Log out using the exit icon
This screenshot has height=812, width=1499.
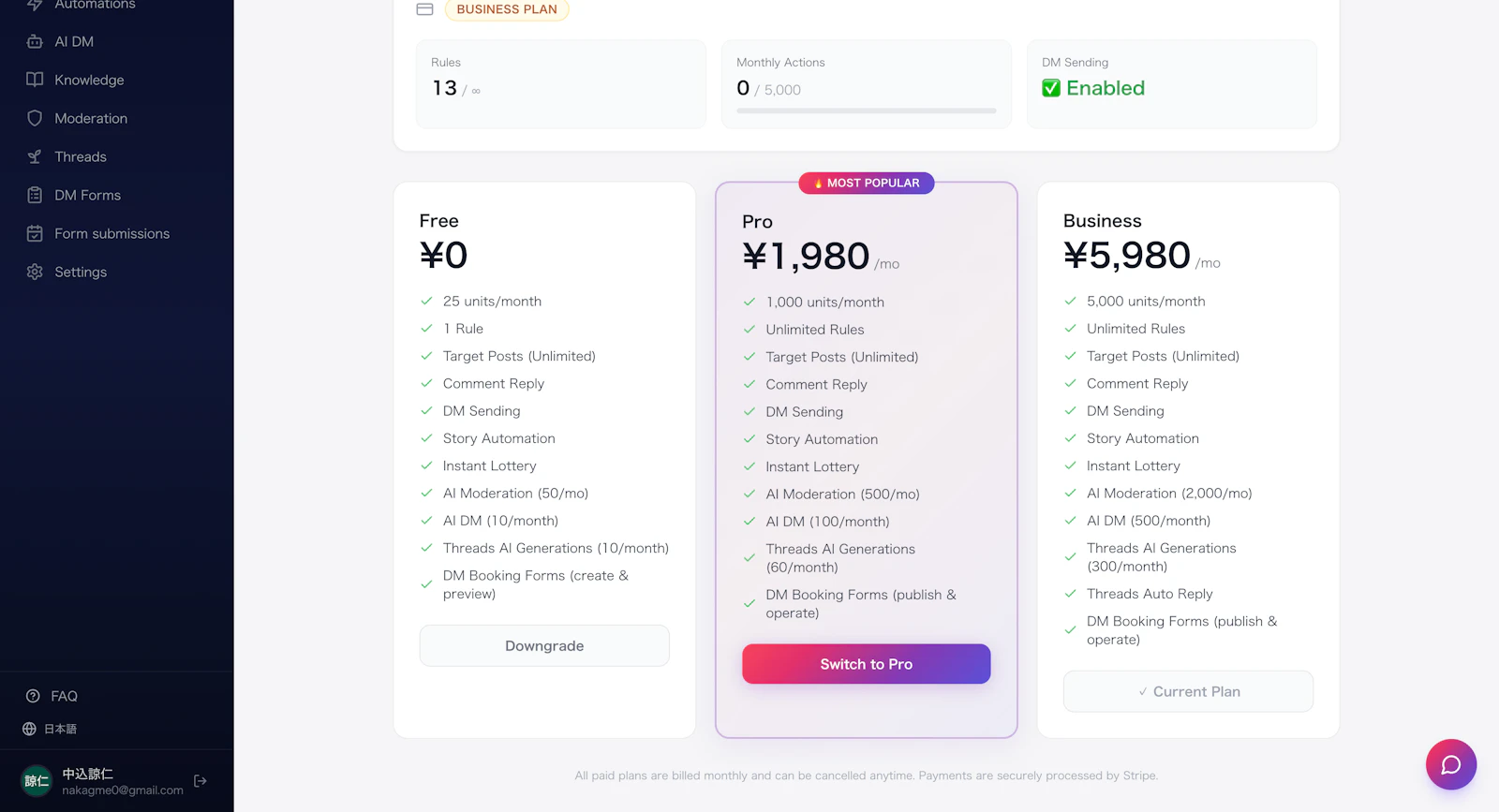click(200, 781)
